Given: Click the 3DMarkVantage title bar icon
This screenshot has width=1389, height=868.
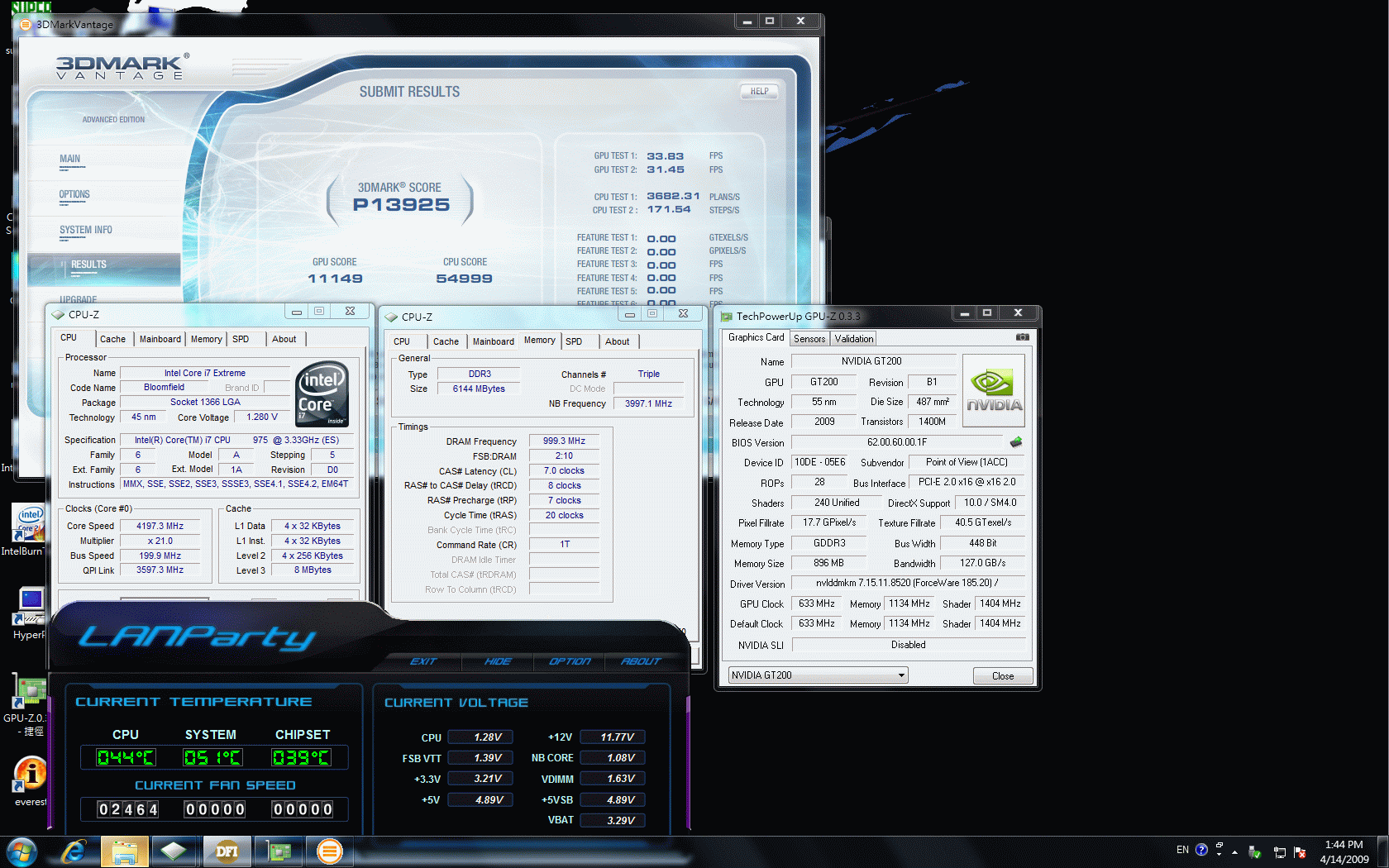Looking at the screenshot, I should (26, 25).
